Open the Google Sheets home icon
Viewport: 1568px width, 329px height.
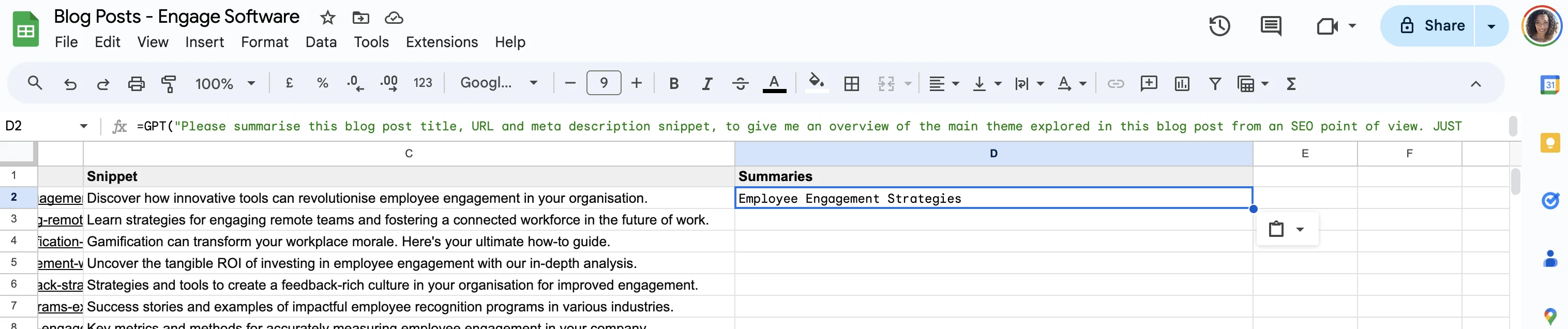25,29
